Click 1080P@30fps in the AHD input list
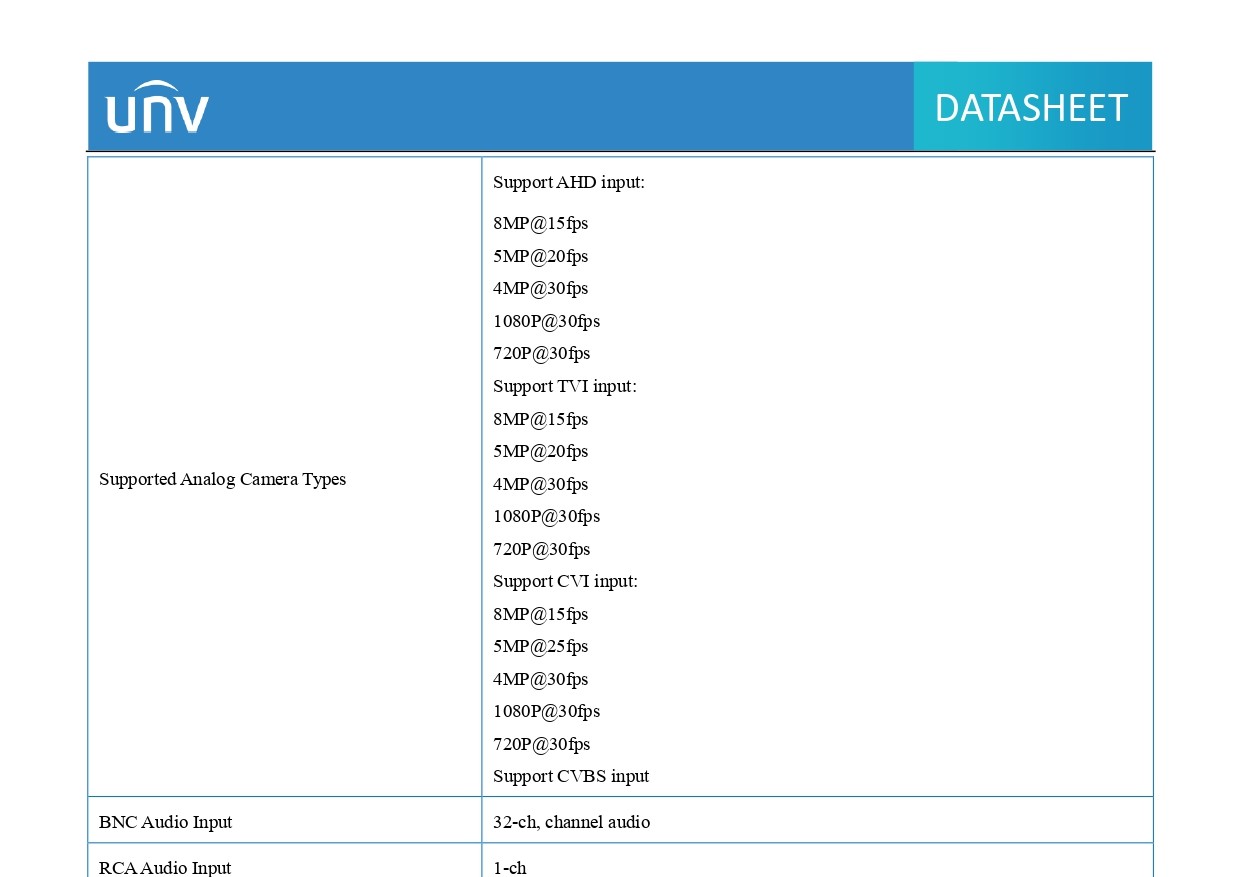 (x=546, y=321)
